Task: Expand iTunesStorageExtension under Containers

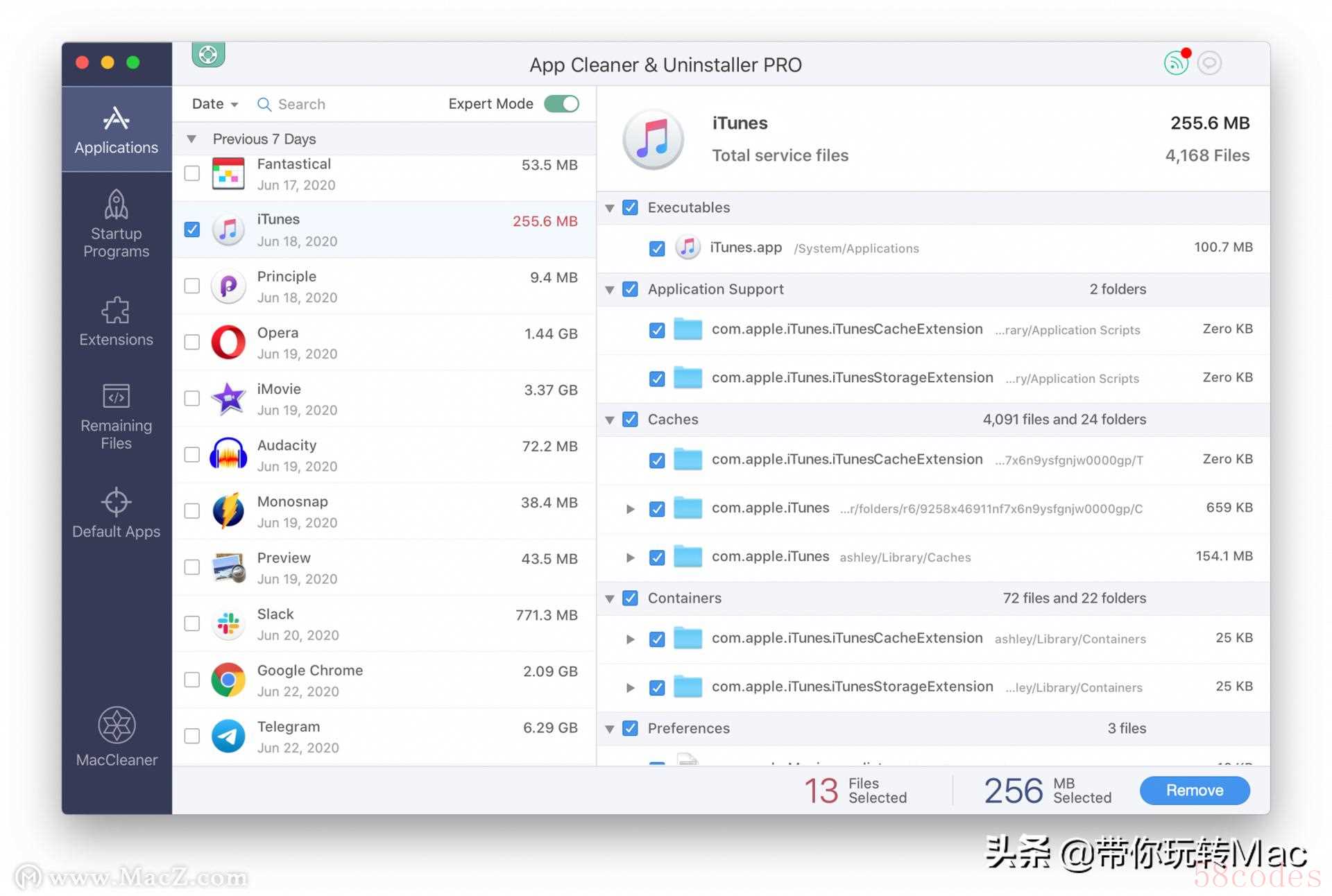Action: [630, 688]
